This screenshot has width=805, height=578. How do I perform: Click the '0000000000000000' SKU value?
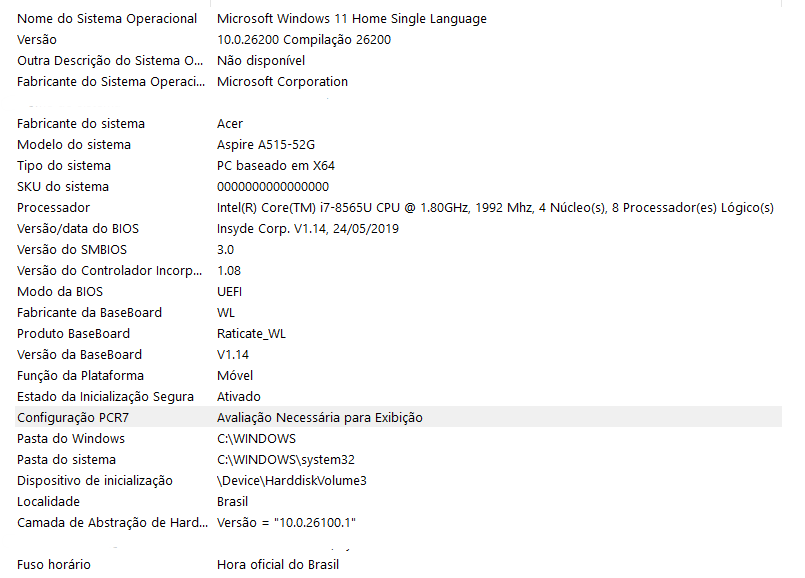[x=273, y=187]
